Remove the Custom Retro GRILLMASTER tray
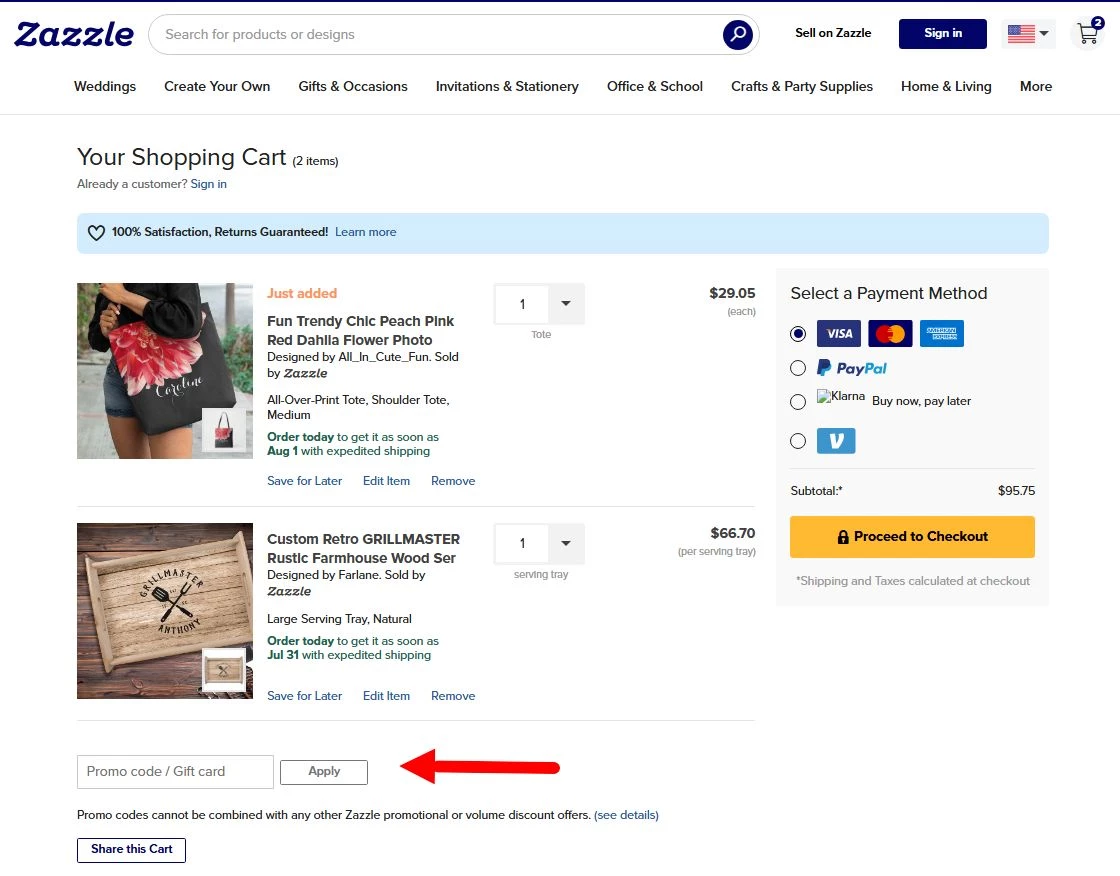Screen dimensions: 1120x876 [x=453, y=695]
